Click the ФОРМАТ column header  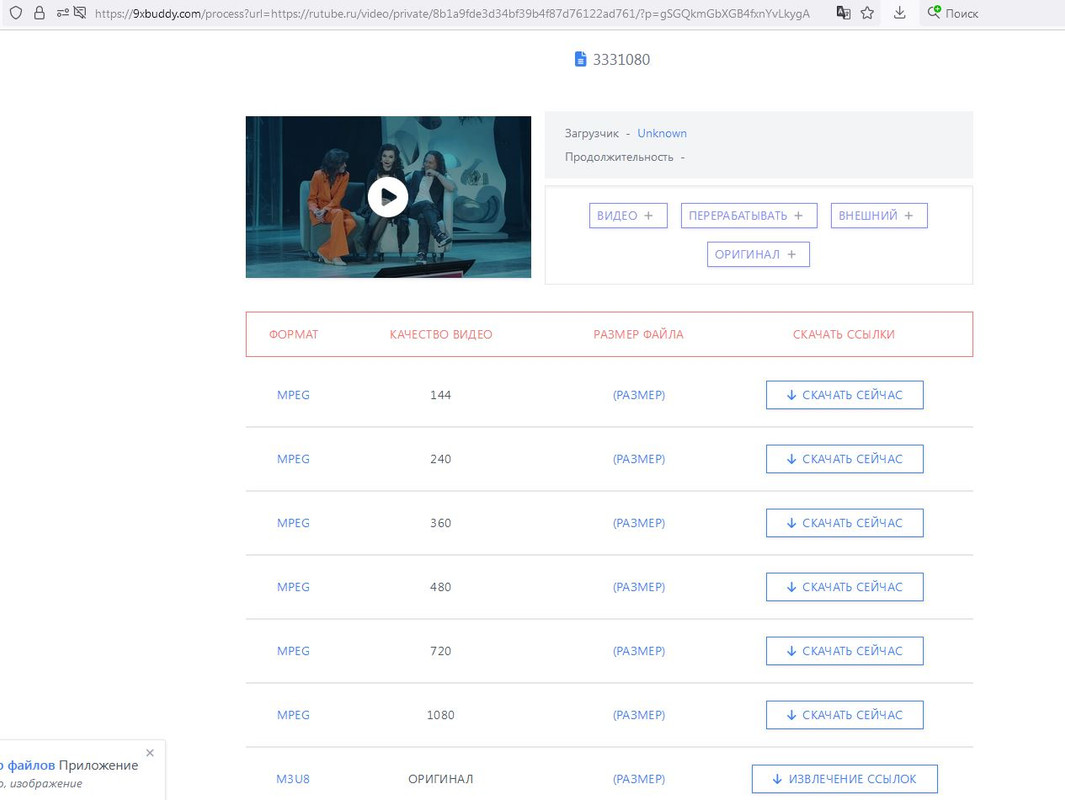coord(293,334)
